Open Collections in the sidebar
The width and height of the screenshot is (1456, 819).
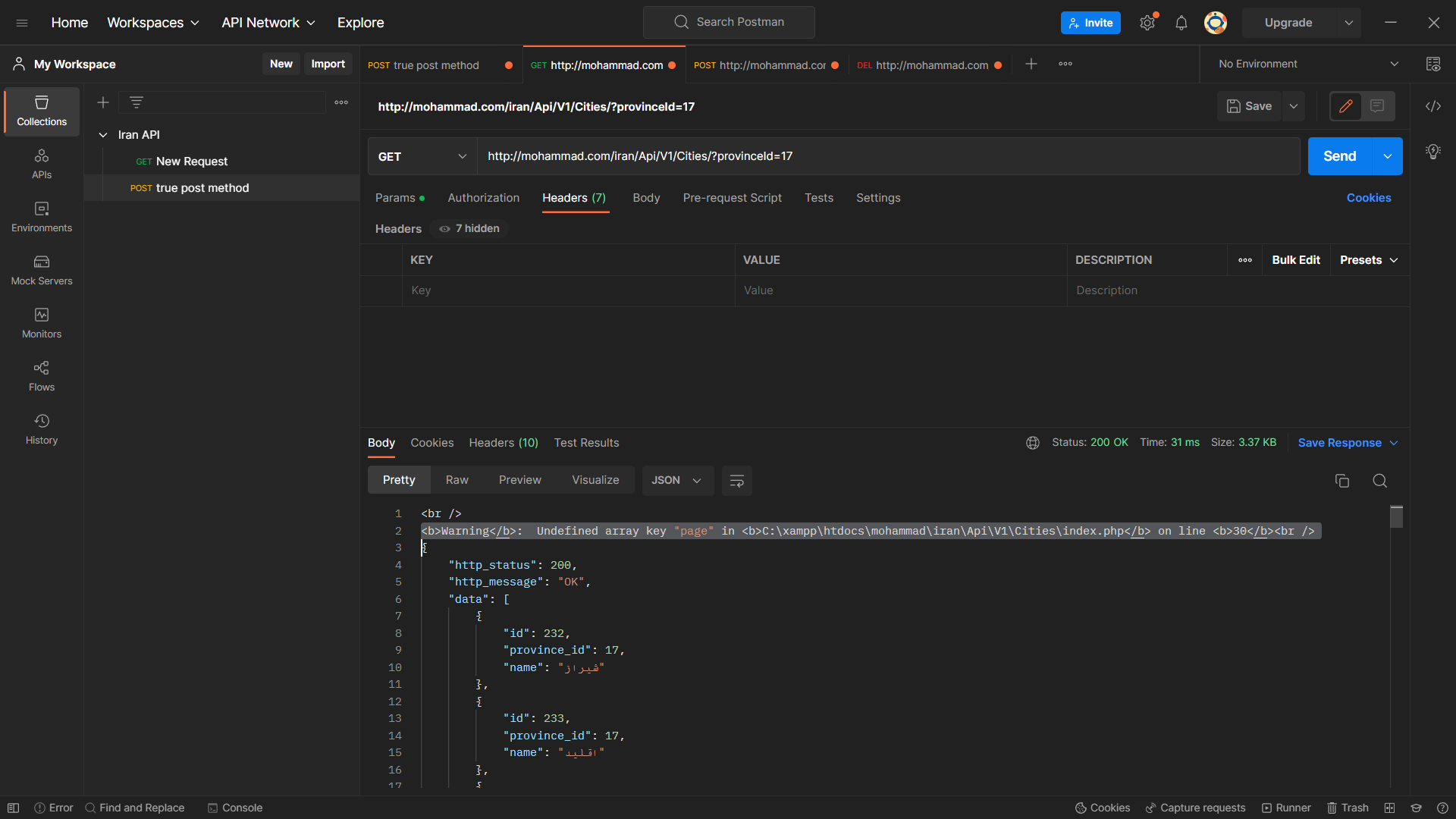[x=42, y=111]
